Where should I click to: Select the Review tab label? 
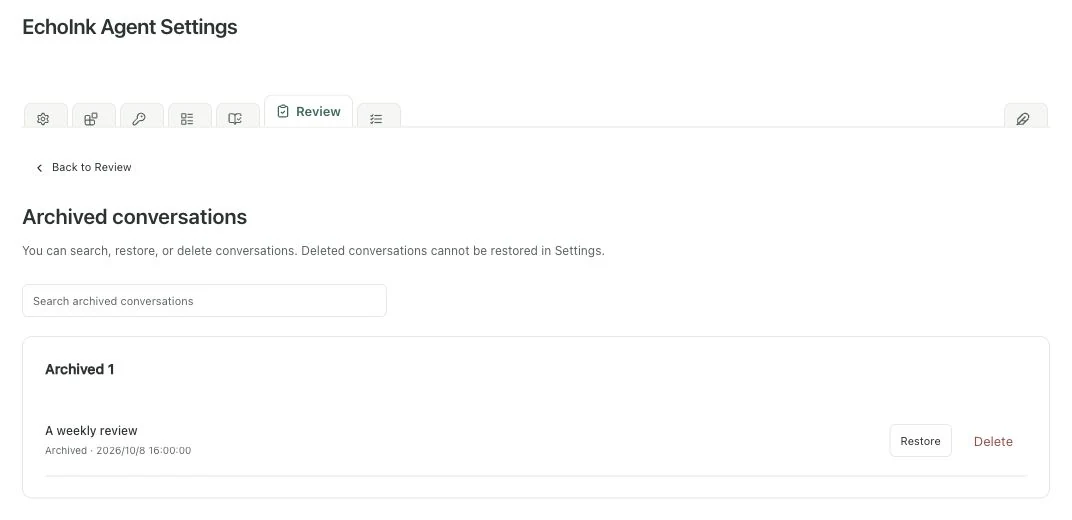click(x=318, y=111)
